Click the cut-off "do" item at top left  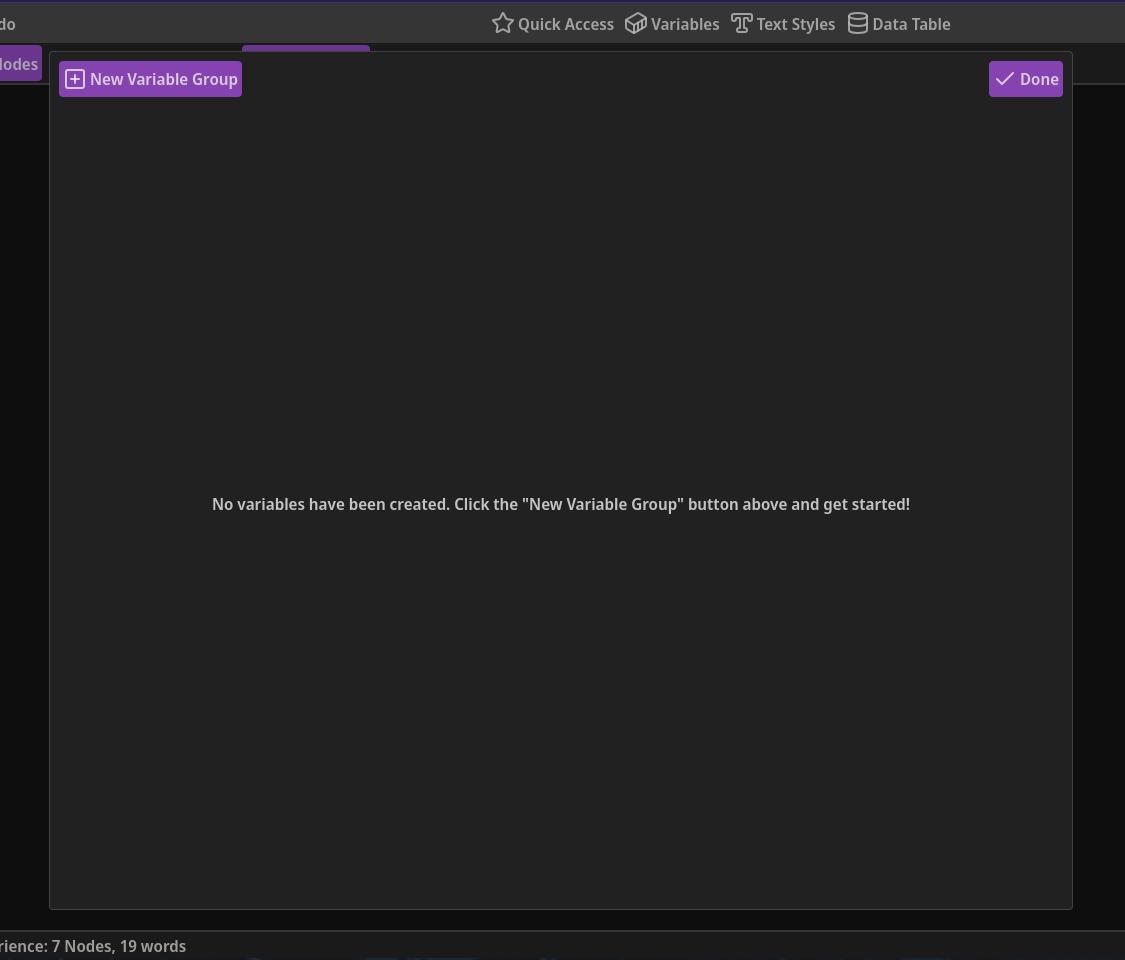pos(8,24)
